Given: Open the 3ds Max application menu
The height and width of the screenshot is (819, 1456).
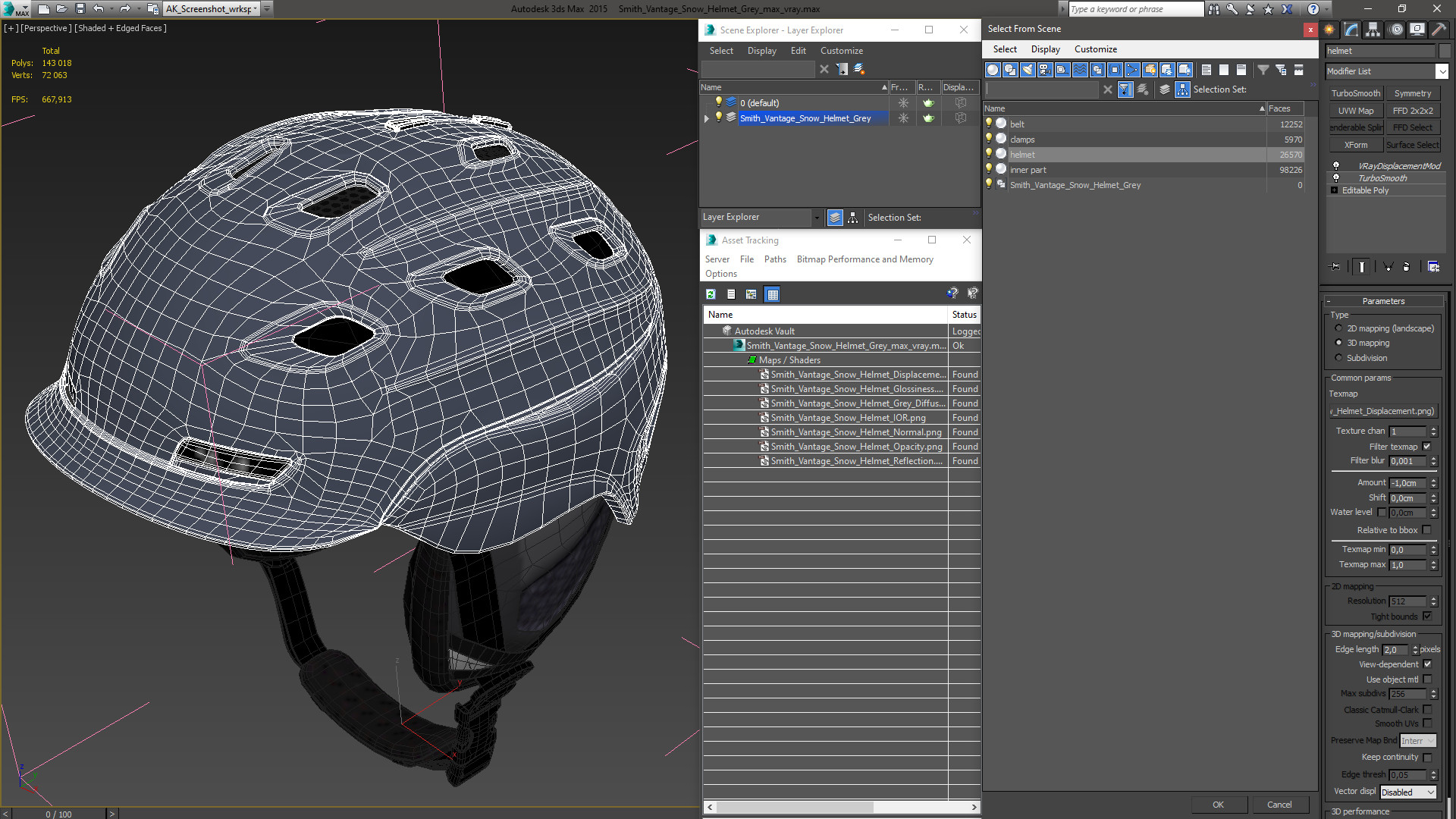Looking at the screenshot, I should click(x=15, y=9).
